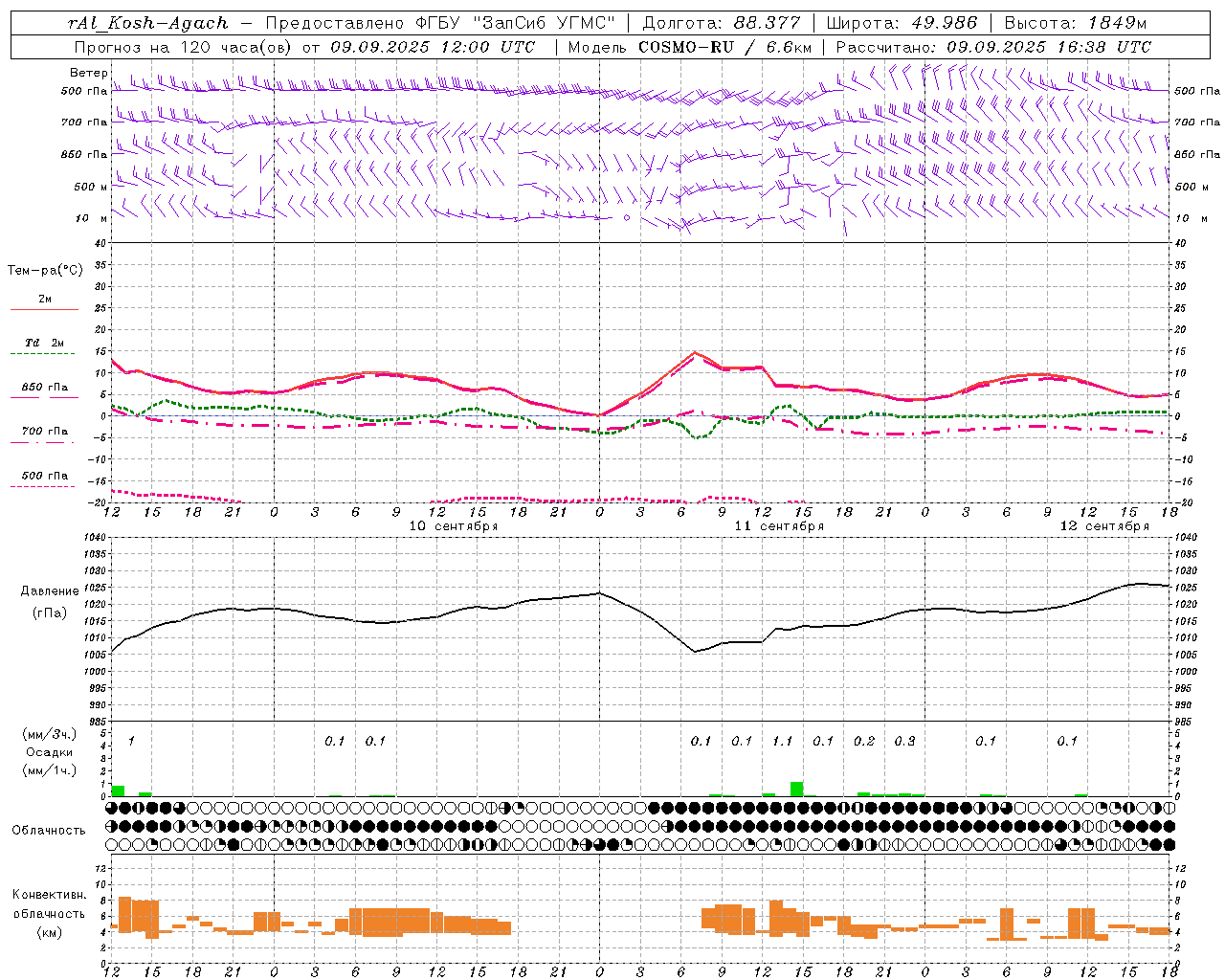Click the 500 м wind level label on left
The width and height of the screenshot is (1225, 980).
(91, 187)
